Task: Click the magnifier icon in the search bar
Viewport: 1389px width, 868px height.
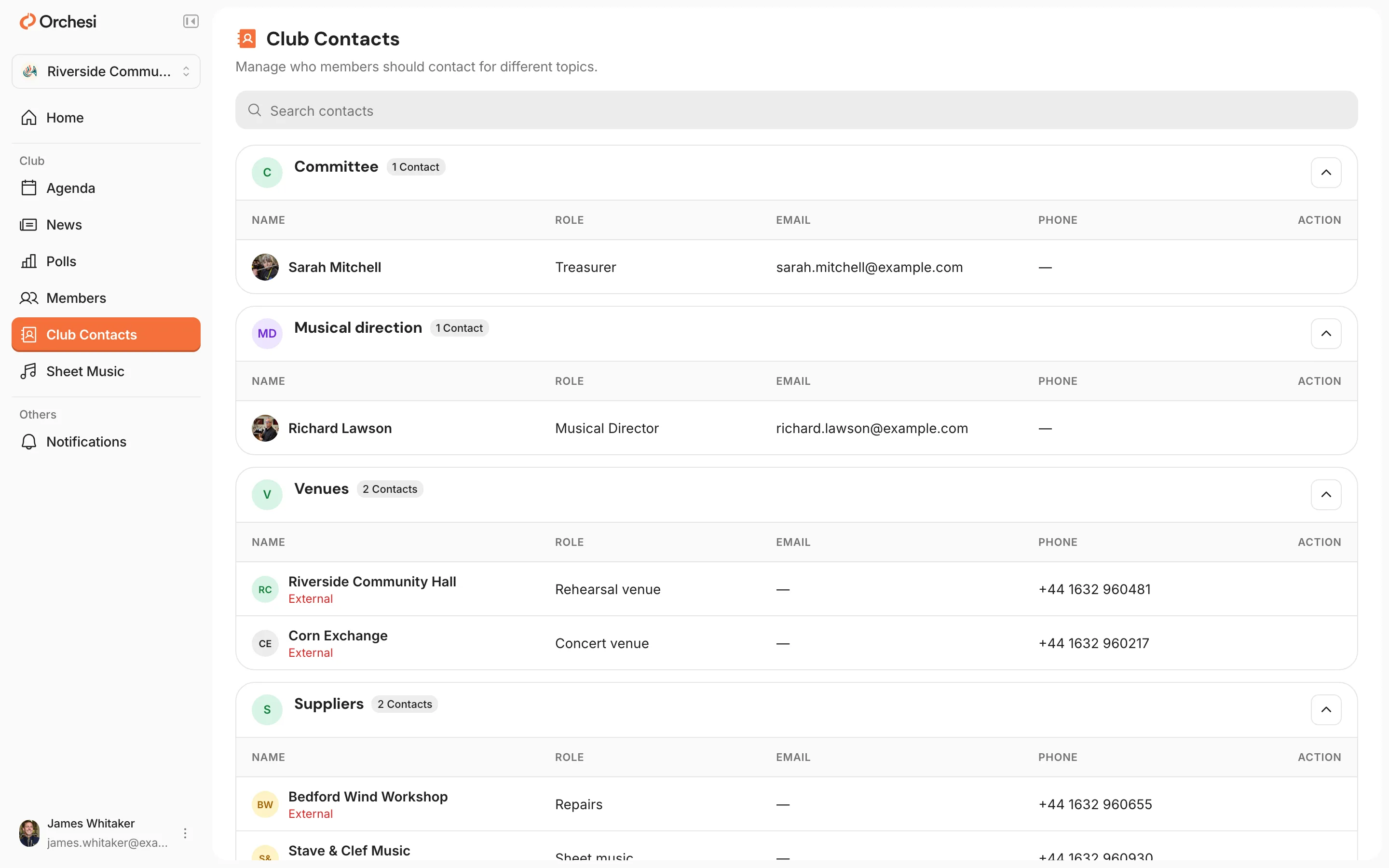Action: tap(254, 110)
